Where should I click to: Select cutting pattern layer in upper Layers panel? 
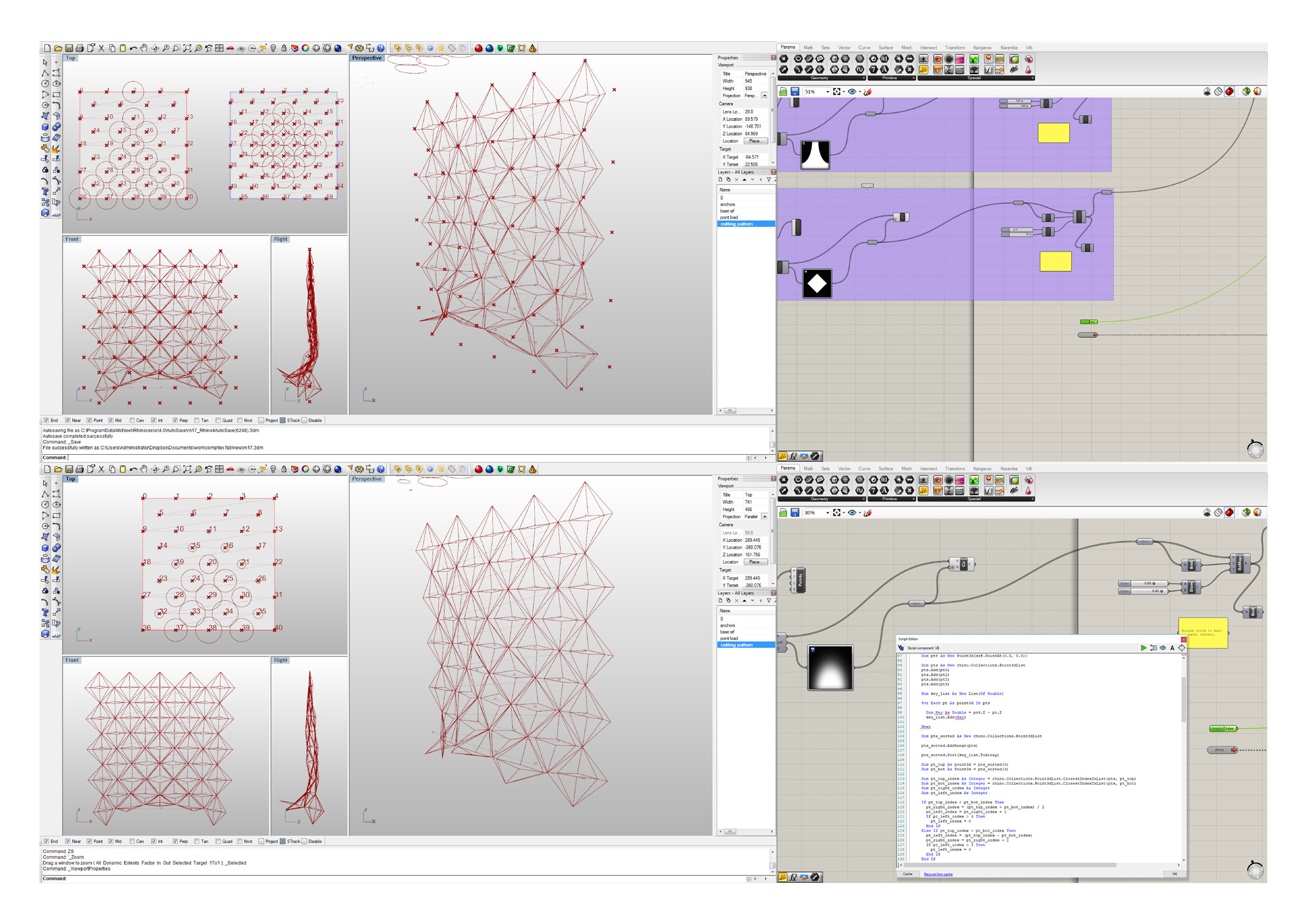click(x=746, y=224)
